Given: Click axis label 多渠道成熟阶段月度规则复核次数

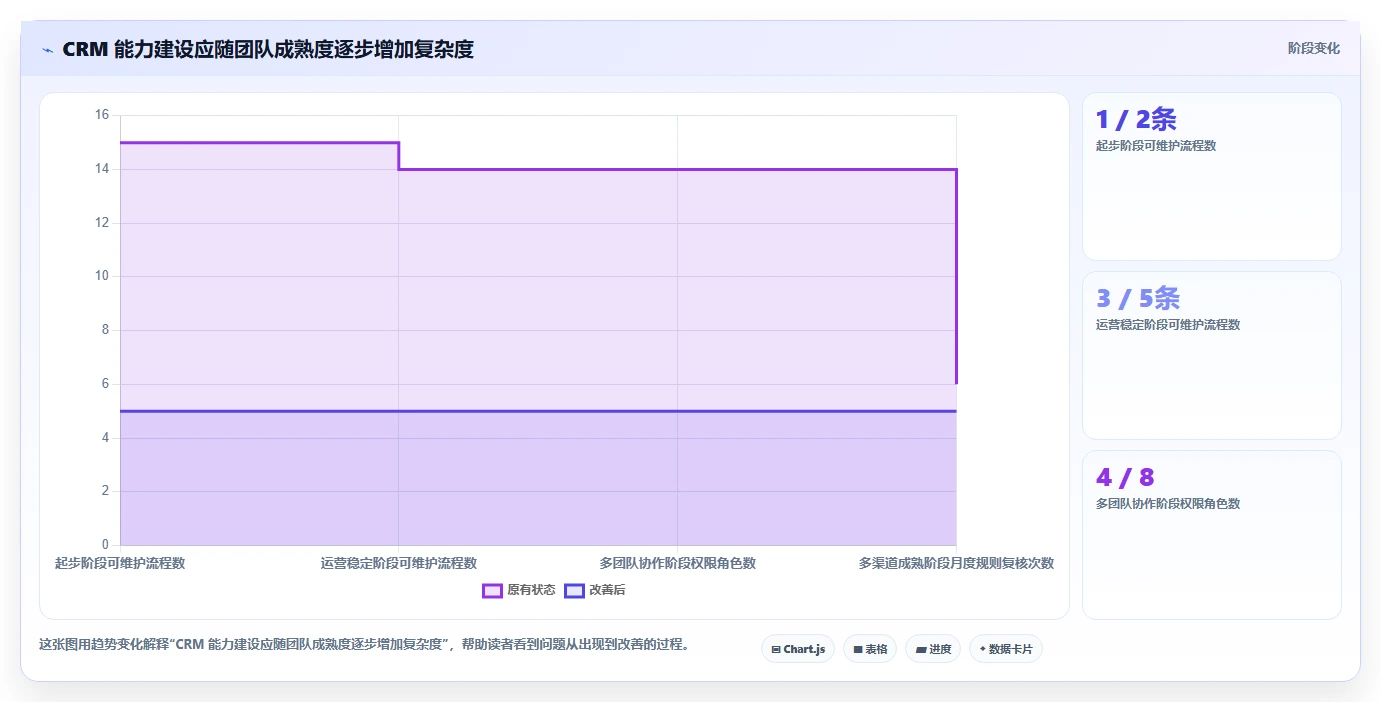Looking at the screenshot, I should coord(956,563).
